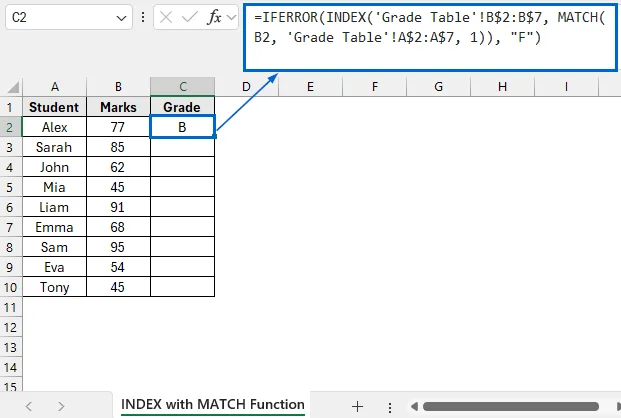Select column F header
Viewport: 621px width, 418px height.
(x=375, y=87)
